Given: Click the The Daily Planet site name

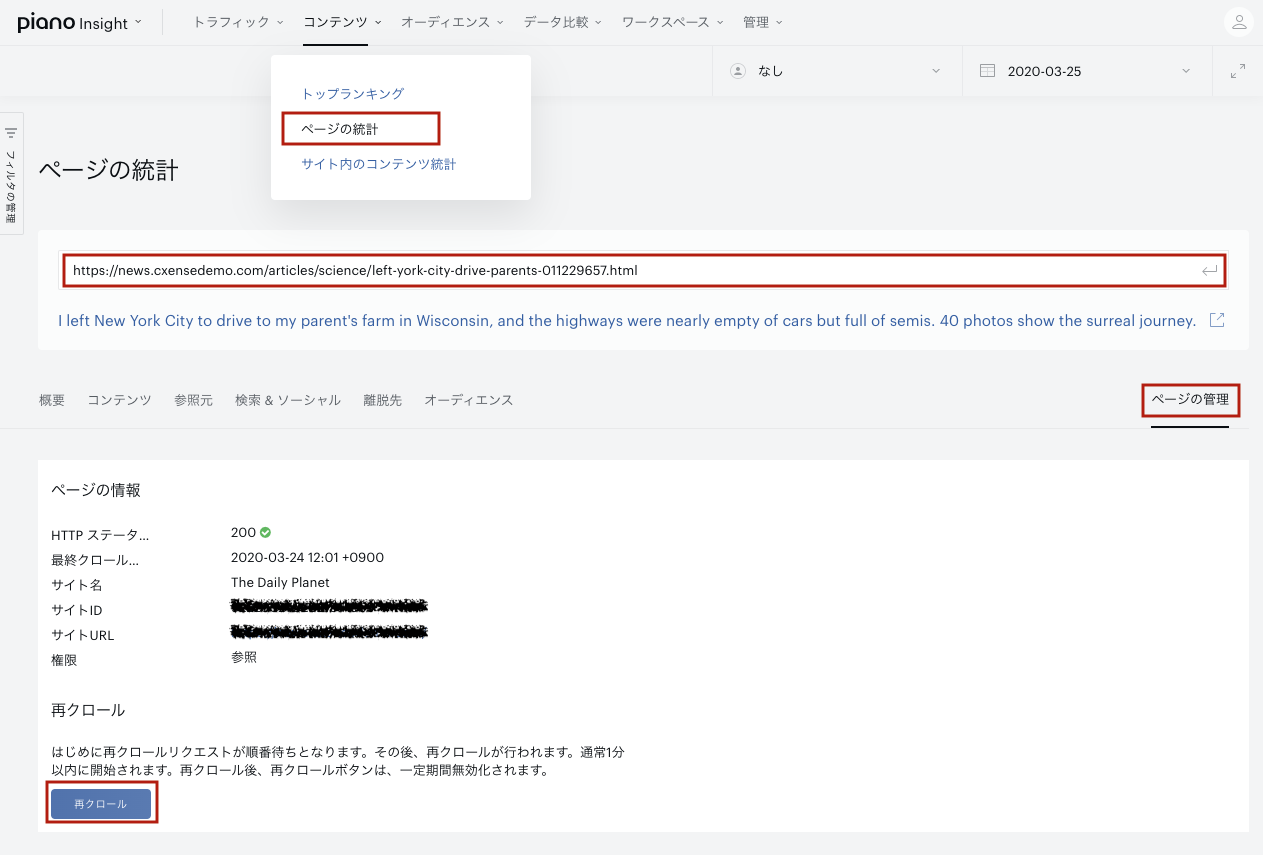Looking at the screenshot, I should (280, 582).
